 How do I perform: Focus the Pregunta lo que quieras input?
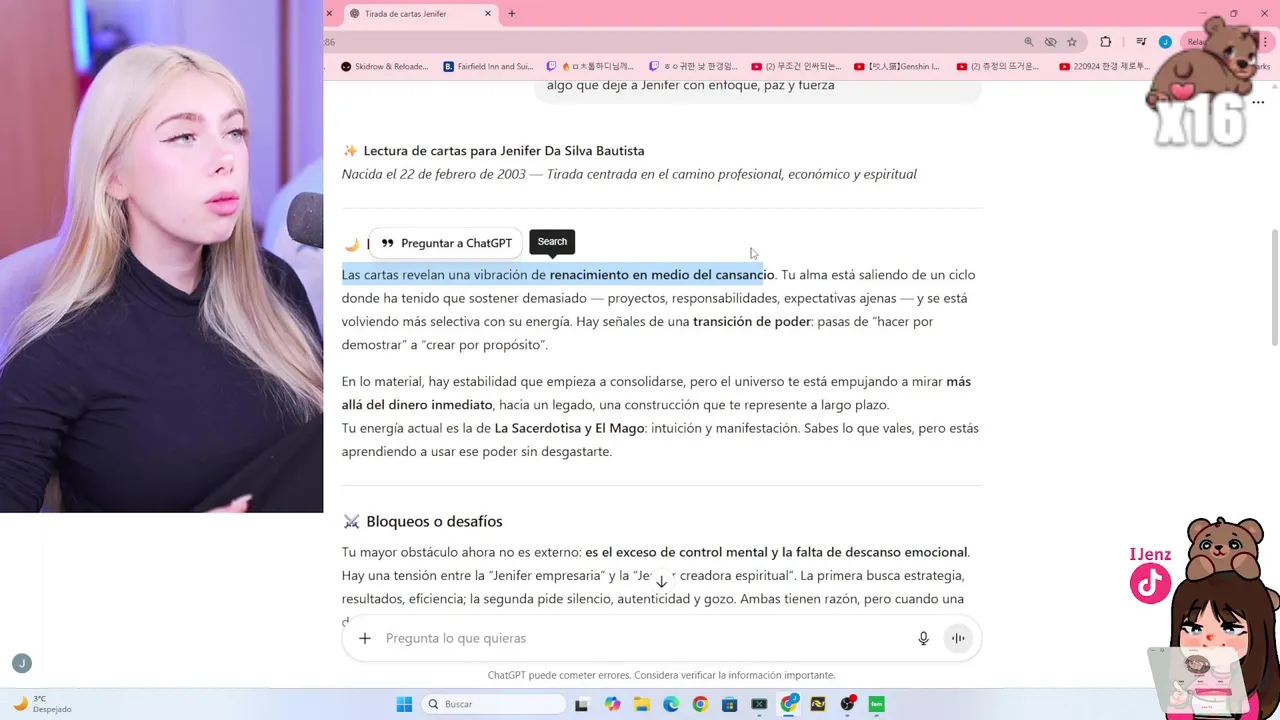coord(640,638)
